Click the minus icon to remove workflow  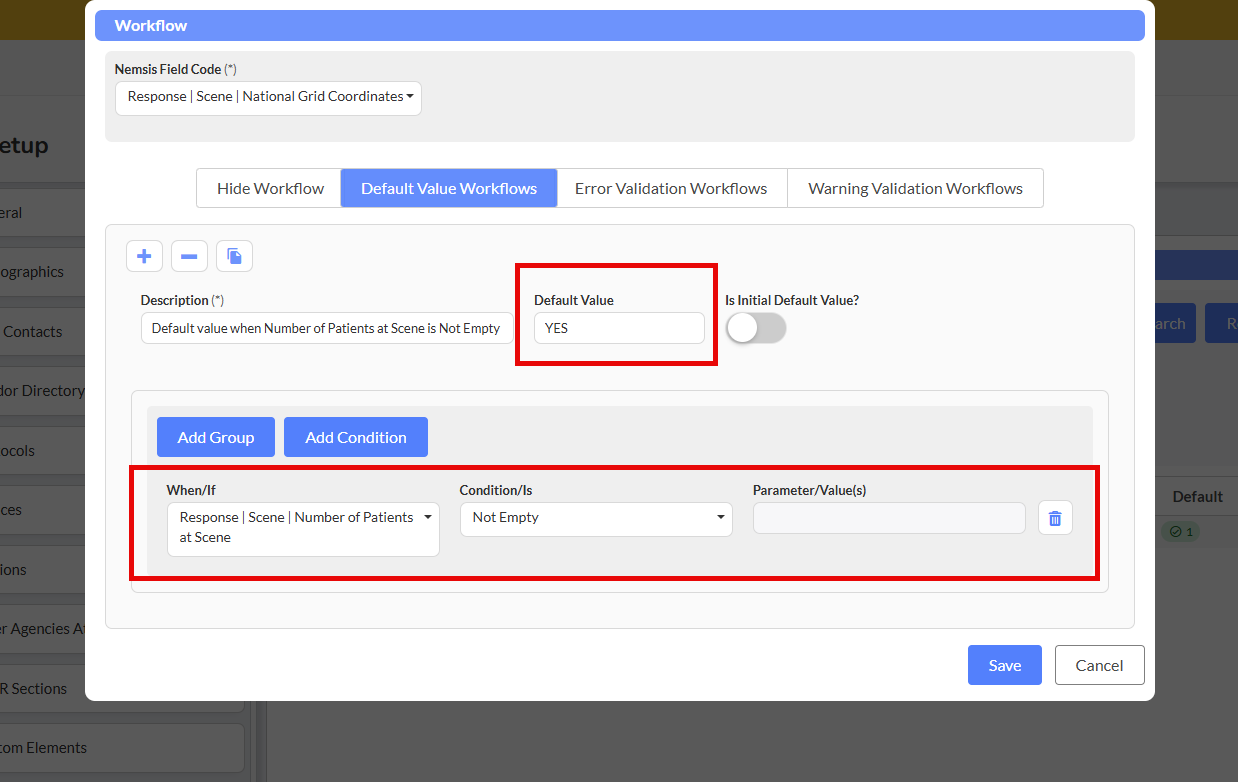tap(189, 256)
